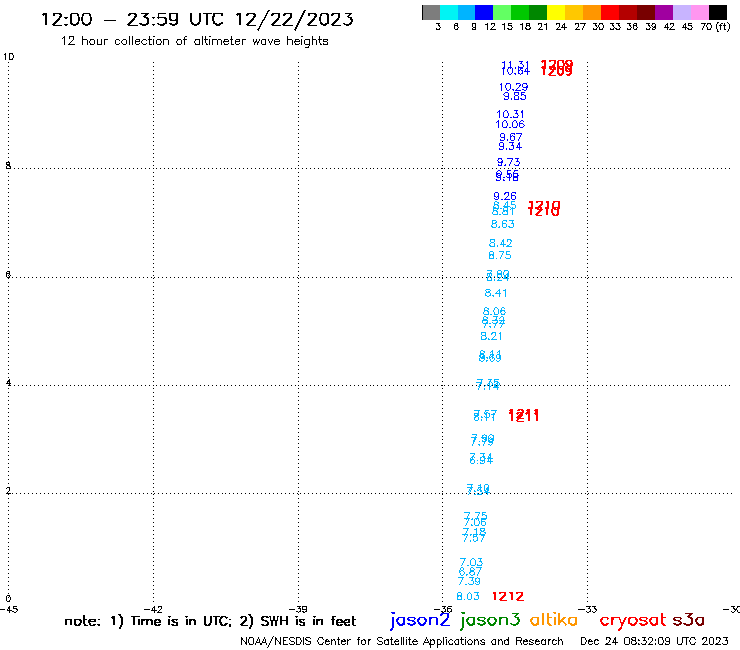Viewport: 740px width, 650px height.
Task: Click the '12:00 – 23:59 UTC 12/22/2023' title
Action: tap(197, 19)
